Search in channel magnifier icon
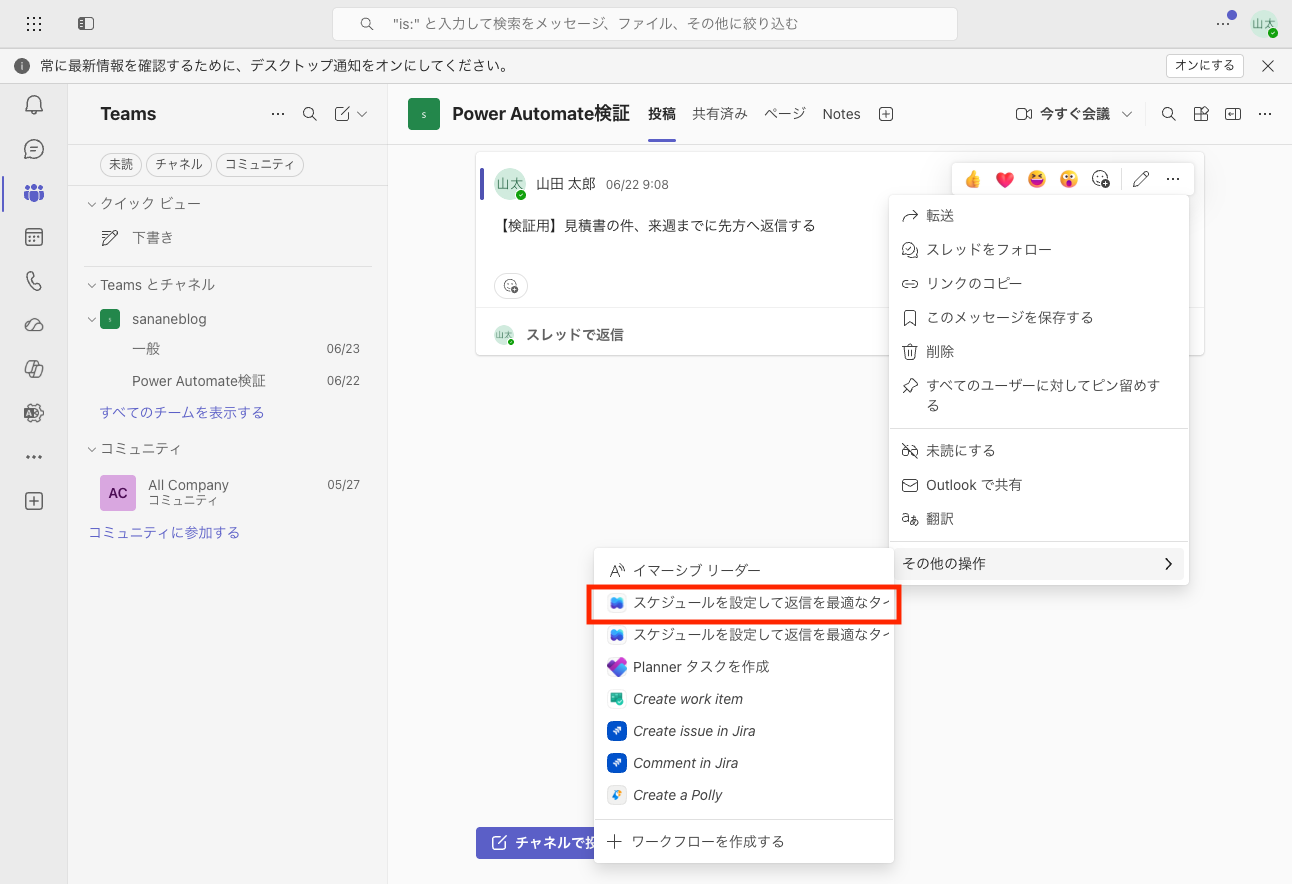 click(1168, 114)
